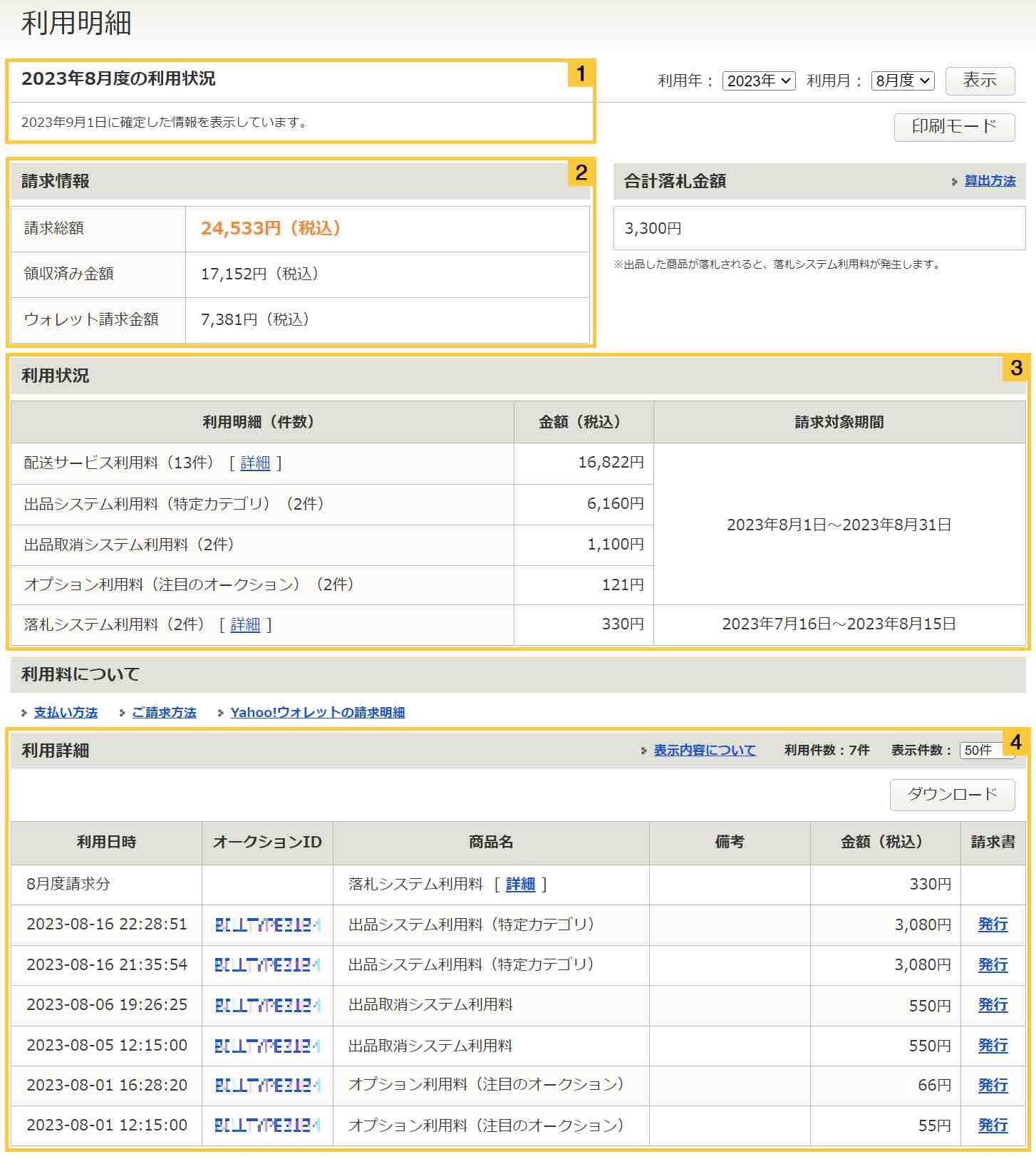
Task: Click 発行 for the 55円 option fee
Action: (x=992, y=1125)
